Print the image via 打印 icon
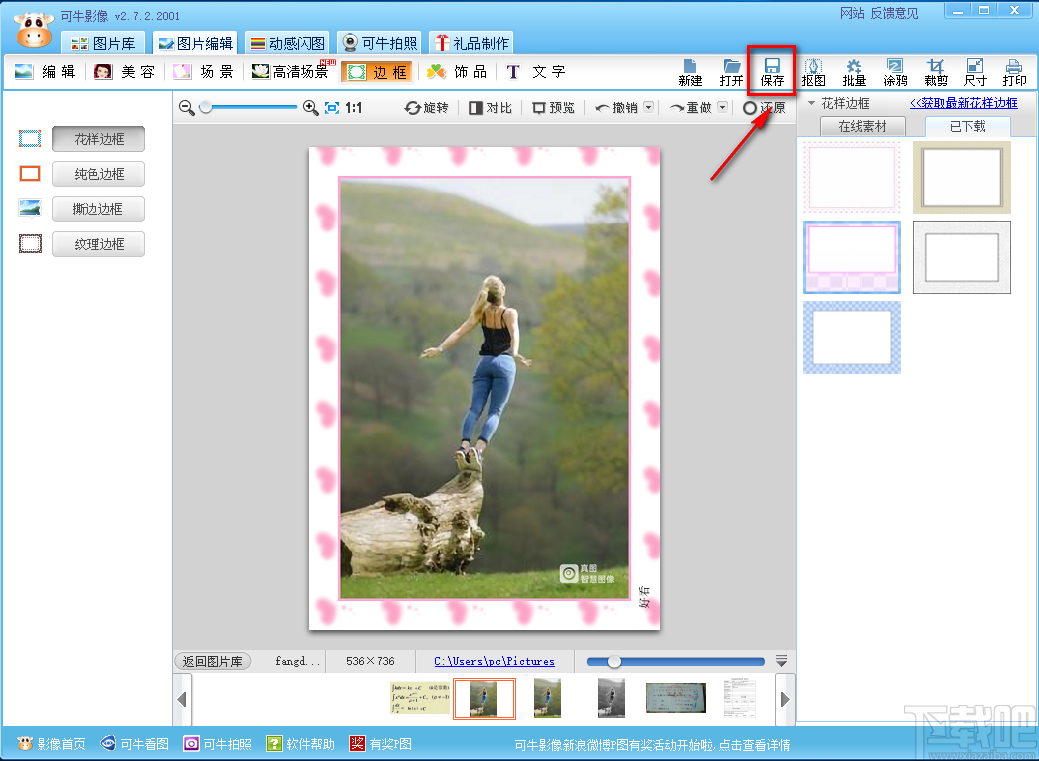 pos(1014,72)
